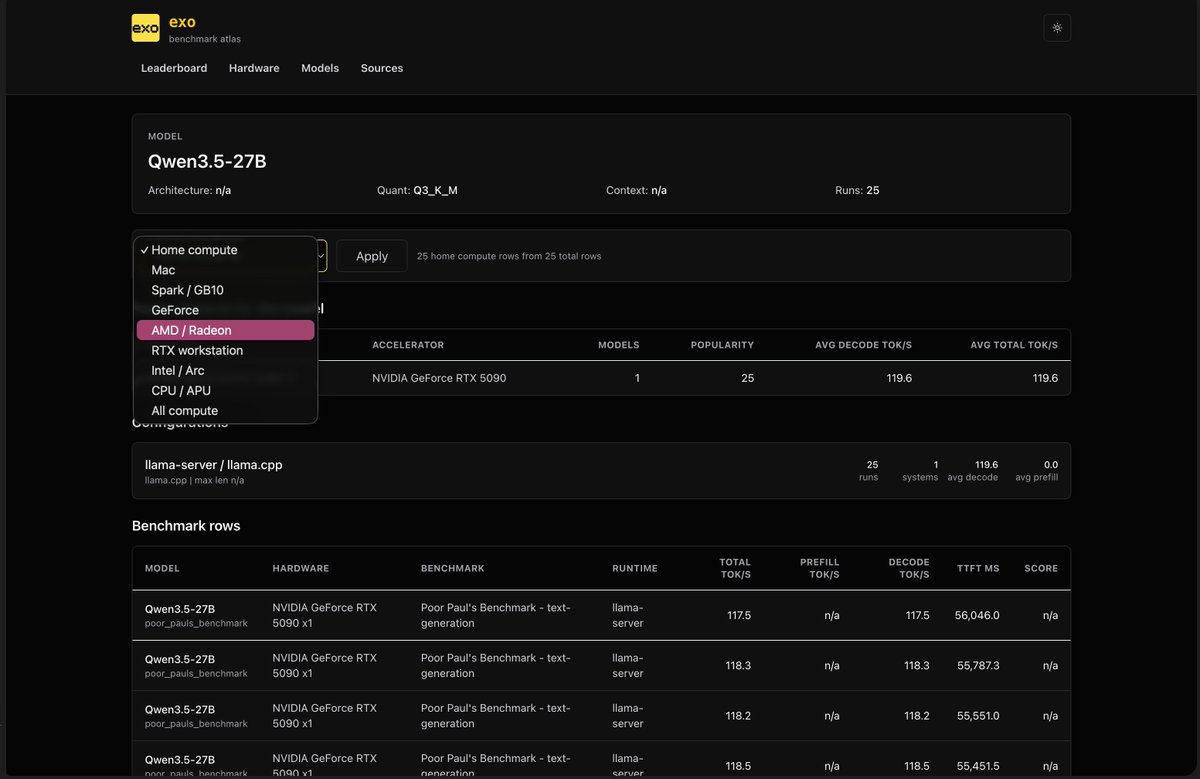Choose CPU / APU option
This screenshot has width=1200, height=779.
point(226,390)
